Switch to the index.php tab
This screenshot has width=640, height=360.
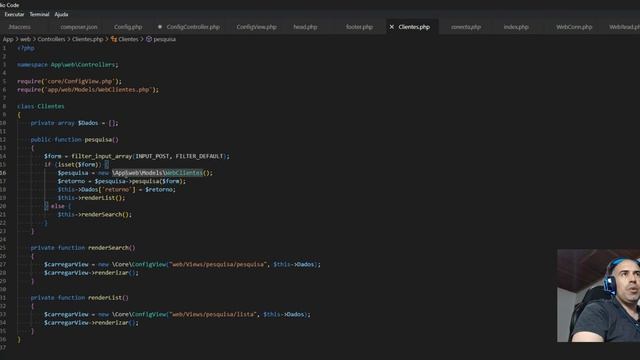(516, 27)
